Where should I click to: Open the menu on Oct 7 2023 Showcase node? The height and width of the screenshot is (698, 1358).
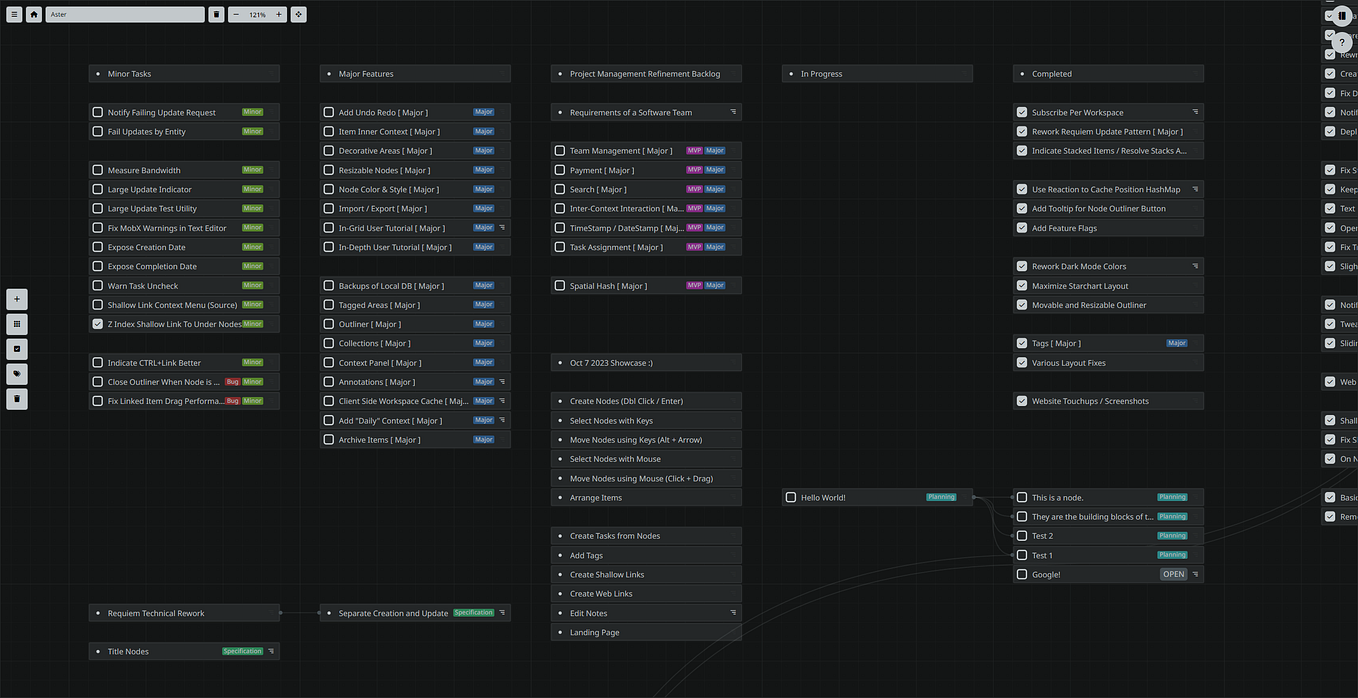coord(733,362)
